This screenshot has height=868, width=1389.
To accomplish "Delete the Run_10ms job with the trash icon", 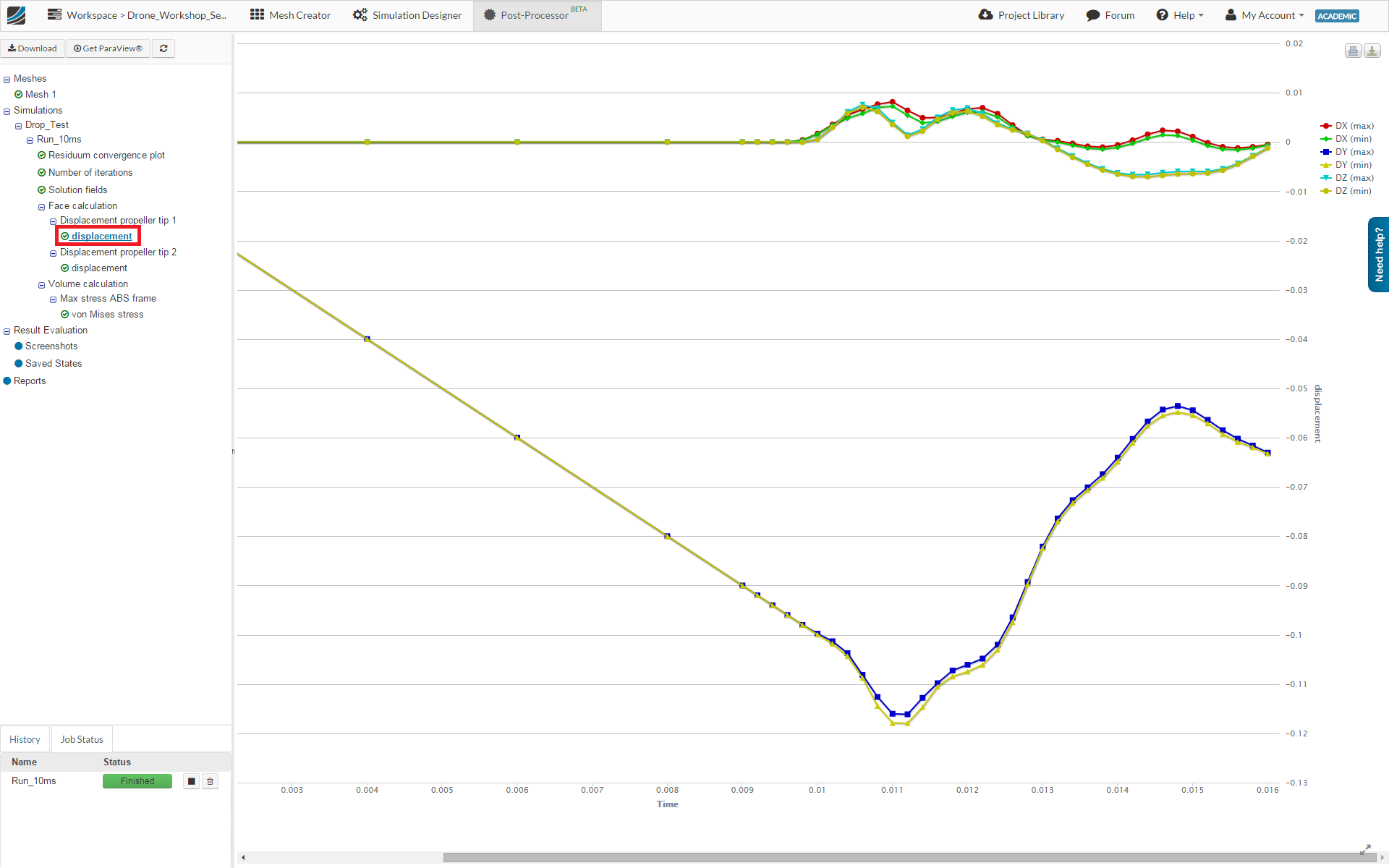I will pyautogui.click(x=211, y=781).
